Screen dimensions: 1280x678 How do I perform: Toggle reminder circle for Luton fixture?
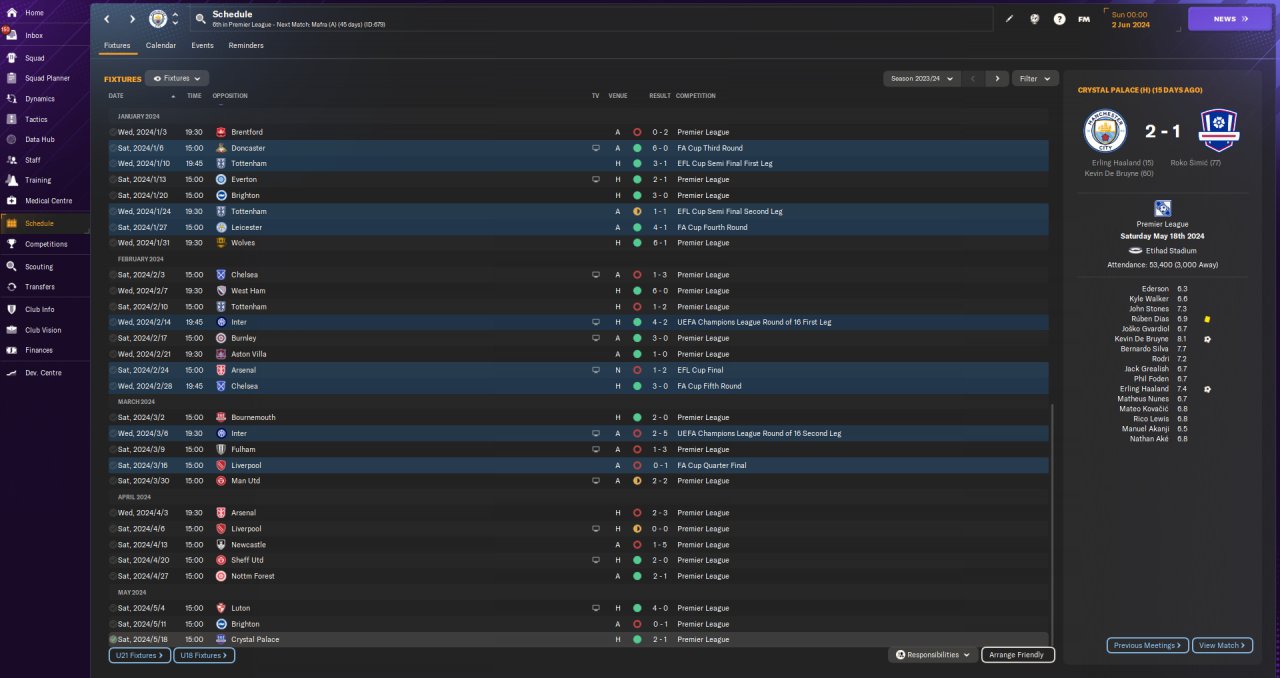click(113, 608)
